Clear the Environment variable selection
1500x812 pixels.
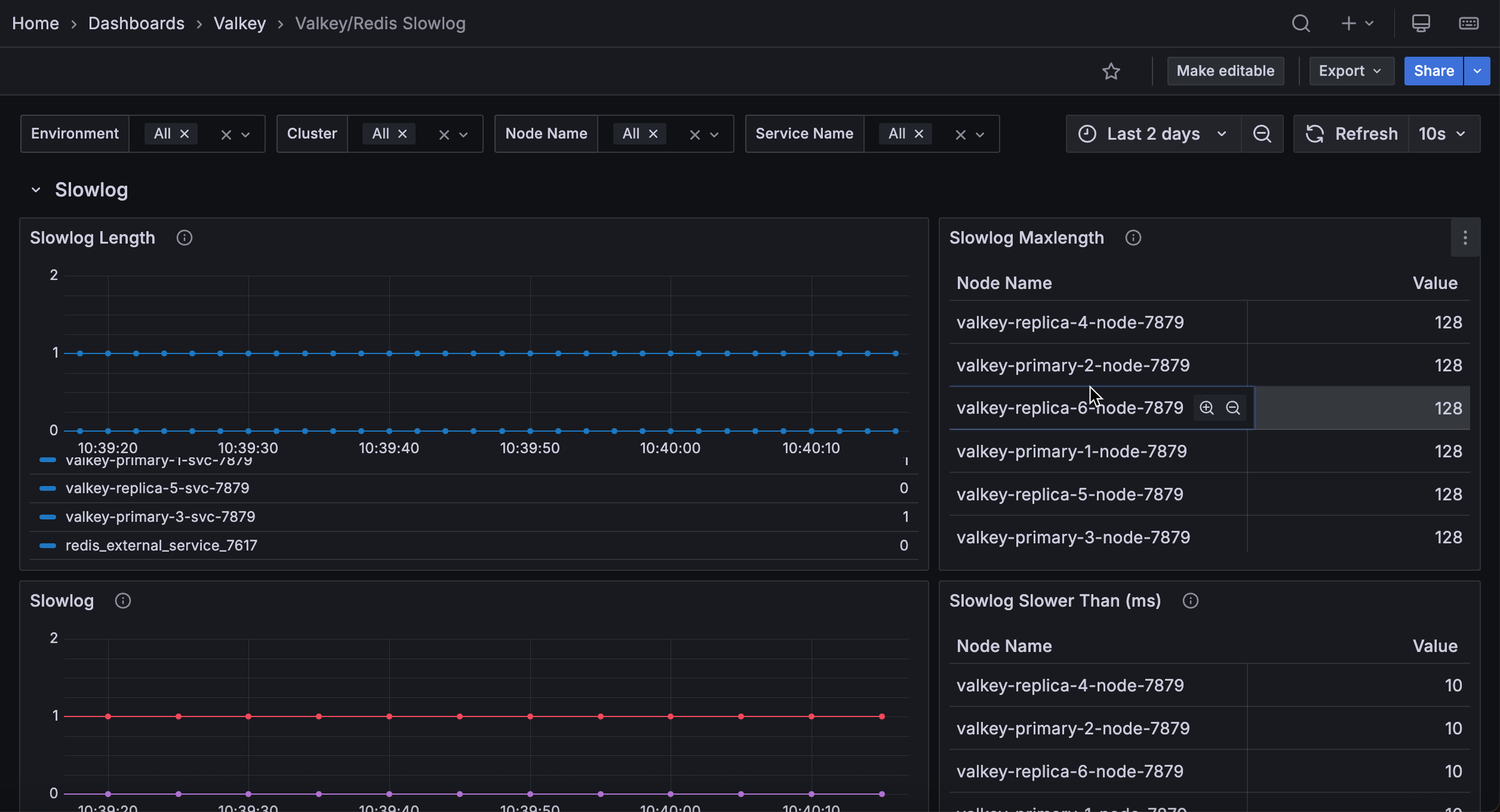(225, 134)
